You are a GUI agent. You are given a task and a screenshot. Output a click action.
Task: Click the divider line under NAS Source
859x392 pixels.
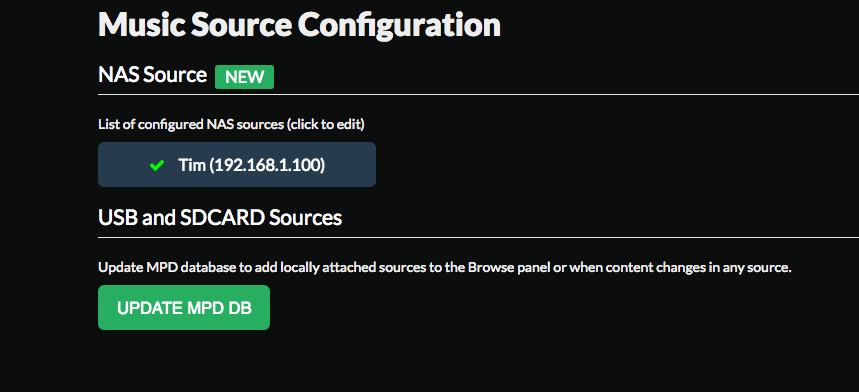point(478,95)
